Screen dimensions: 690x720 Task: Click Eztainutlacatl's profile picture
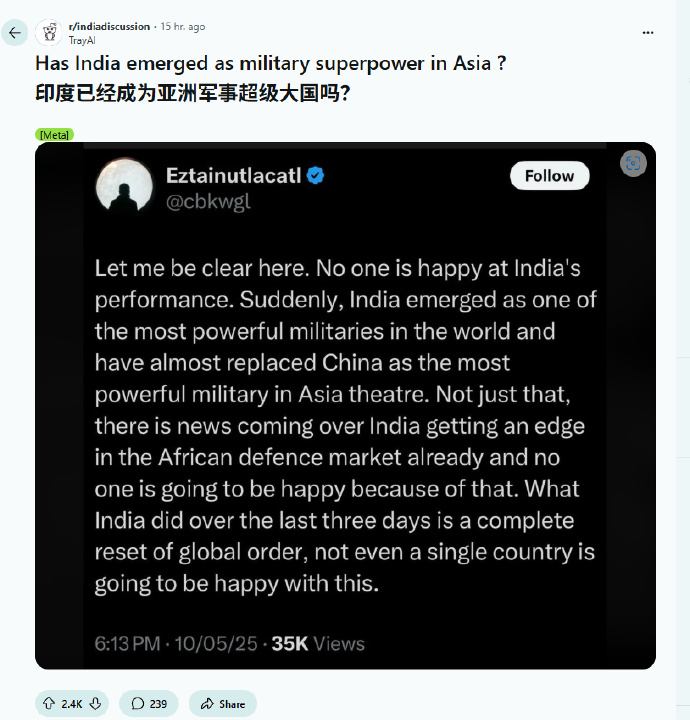tap(124, 187)
